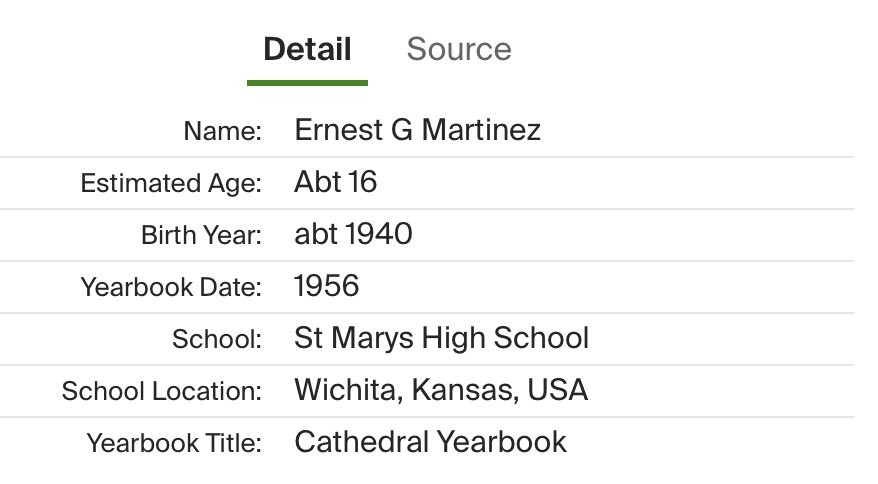
Task: Click the "Yearbook Title:" label
Action: pos(173,443)
